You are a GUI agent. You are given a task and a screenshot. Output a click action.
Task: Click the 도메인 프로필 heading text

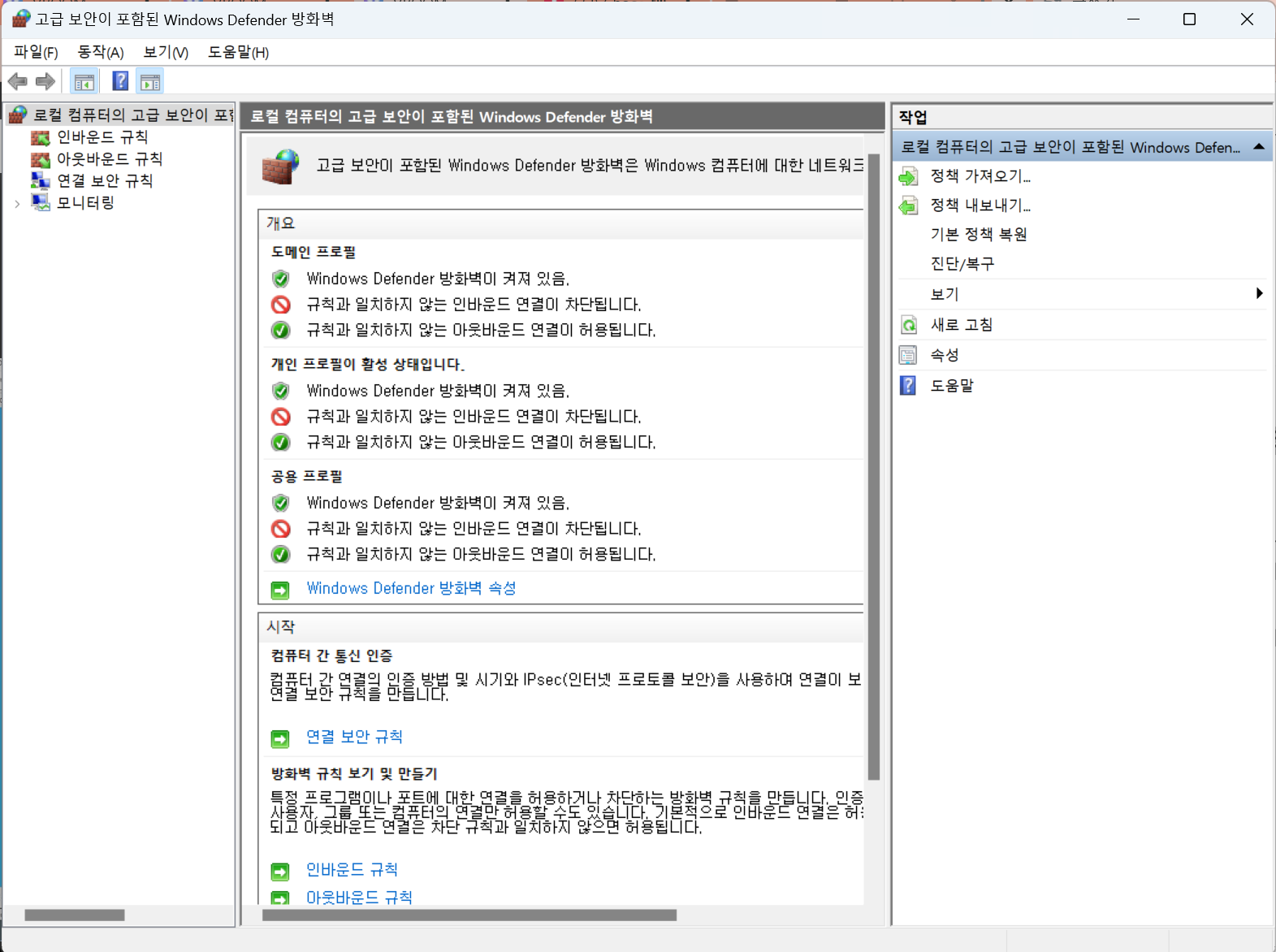pyautogui.click(x=314, y=253)
